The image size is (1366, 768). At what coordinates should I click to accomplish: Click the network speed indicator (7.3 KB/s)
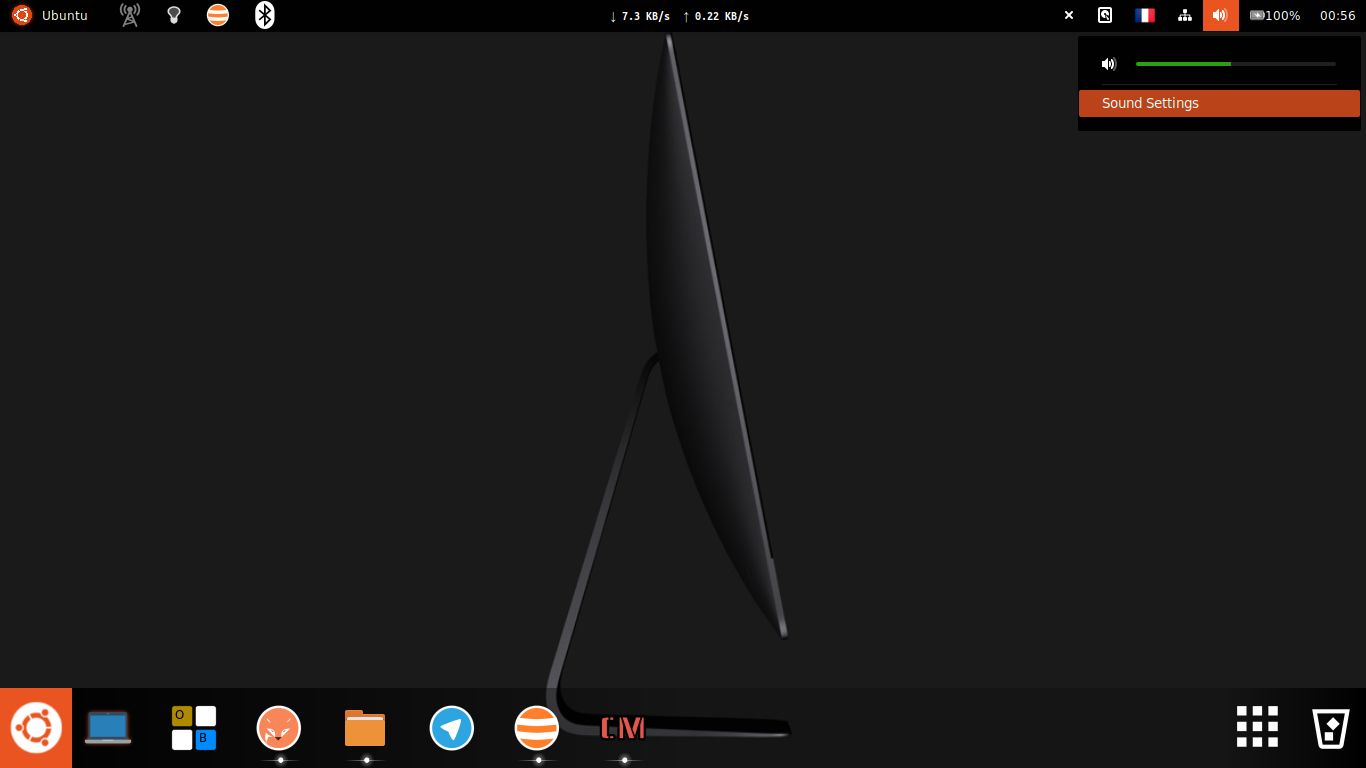[679, 16]
